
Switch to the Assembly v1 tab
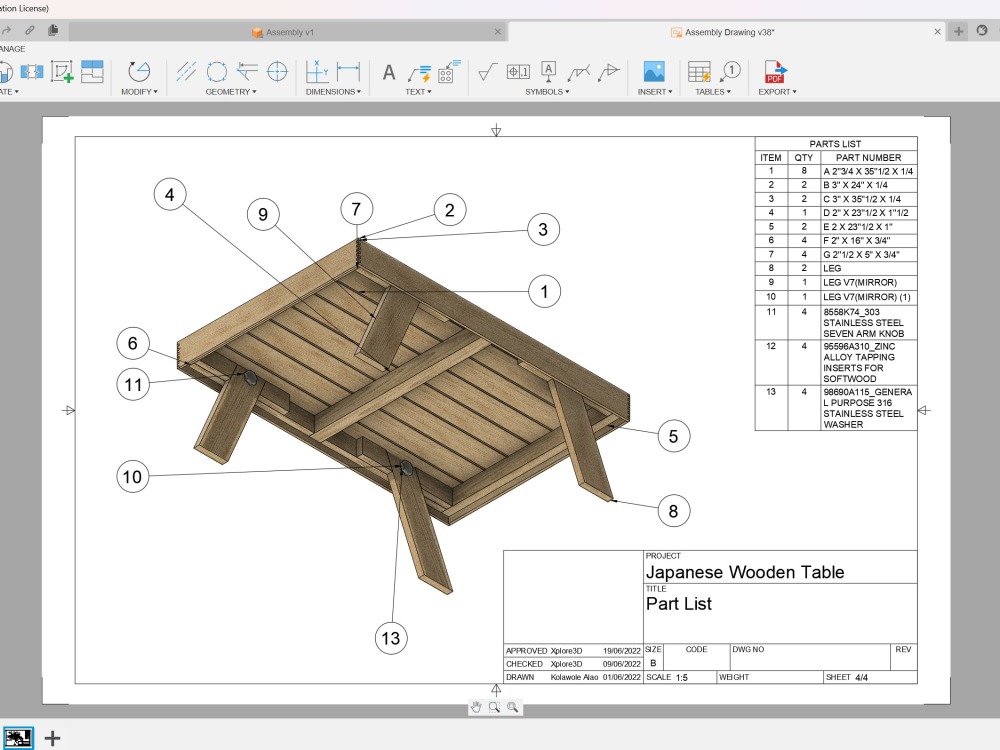288,32
